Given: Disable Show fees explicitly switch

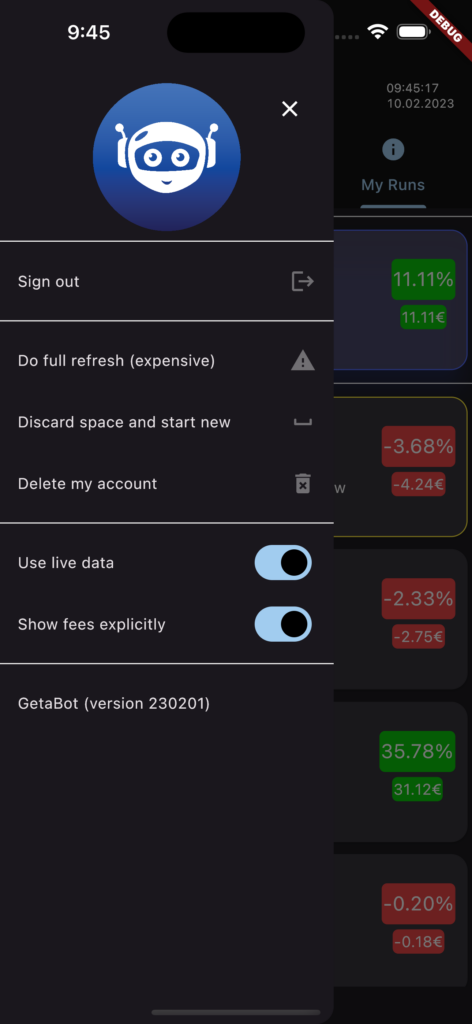Looking at the screenshot, I should pyautogui.click(x=283, y=624).
